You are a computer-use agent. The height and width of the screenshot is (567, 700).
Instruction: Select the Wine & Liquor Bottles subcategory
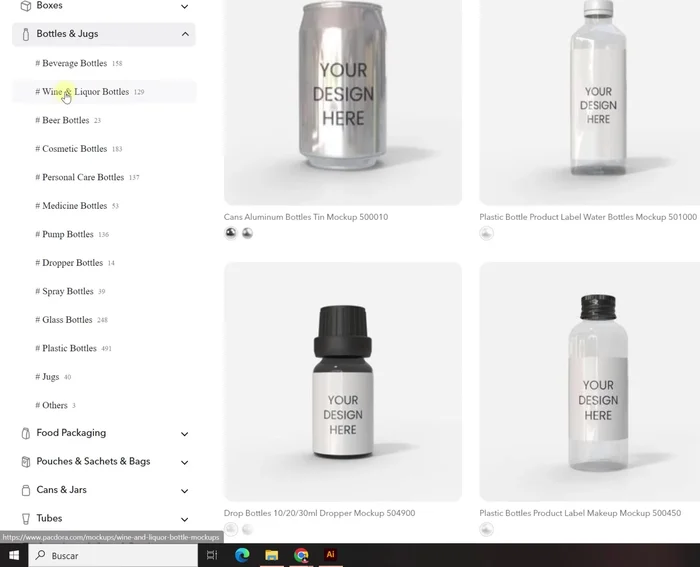[x=85, y=92]
